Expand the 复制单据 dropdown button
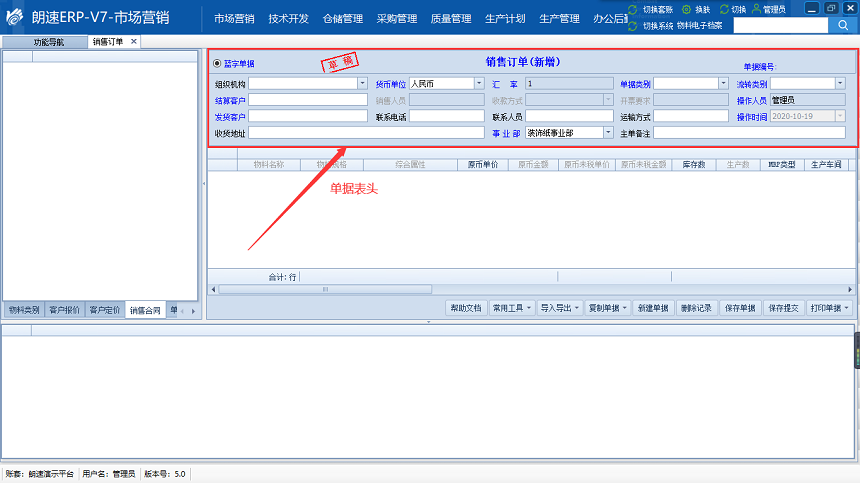860x483 pixels. coord(608,308)
